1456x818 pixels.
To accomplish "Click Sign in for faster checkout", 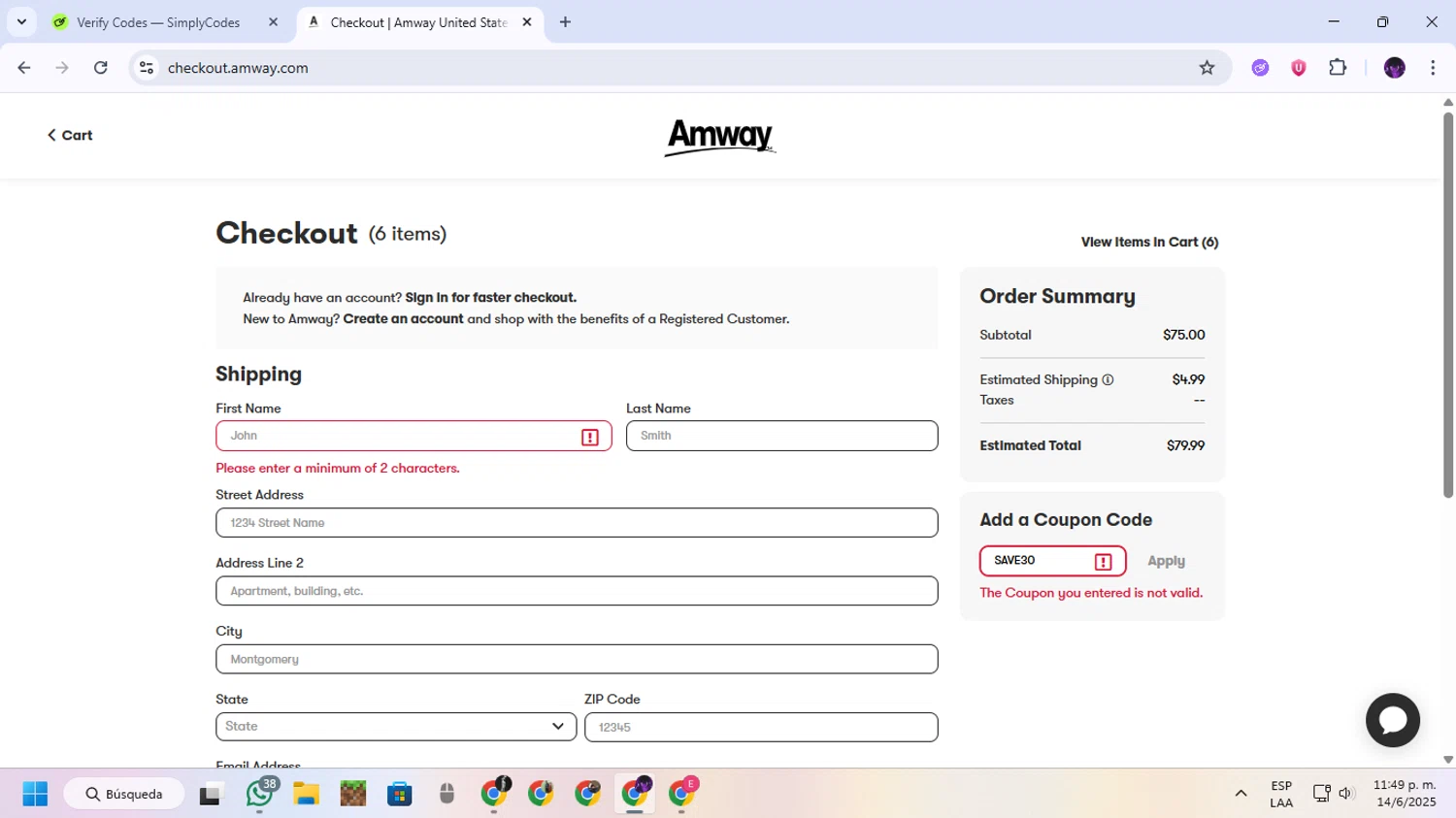I will [490, 297].
